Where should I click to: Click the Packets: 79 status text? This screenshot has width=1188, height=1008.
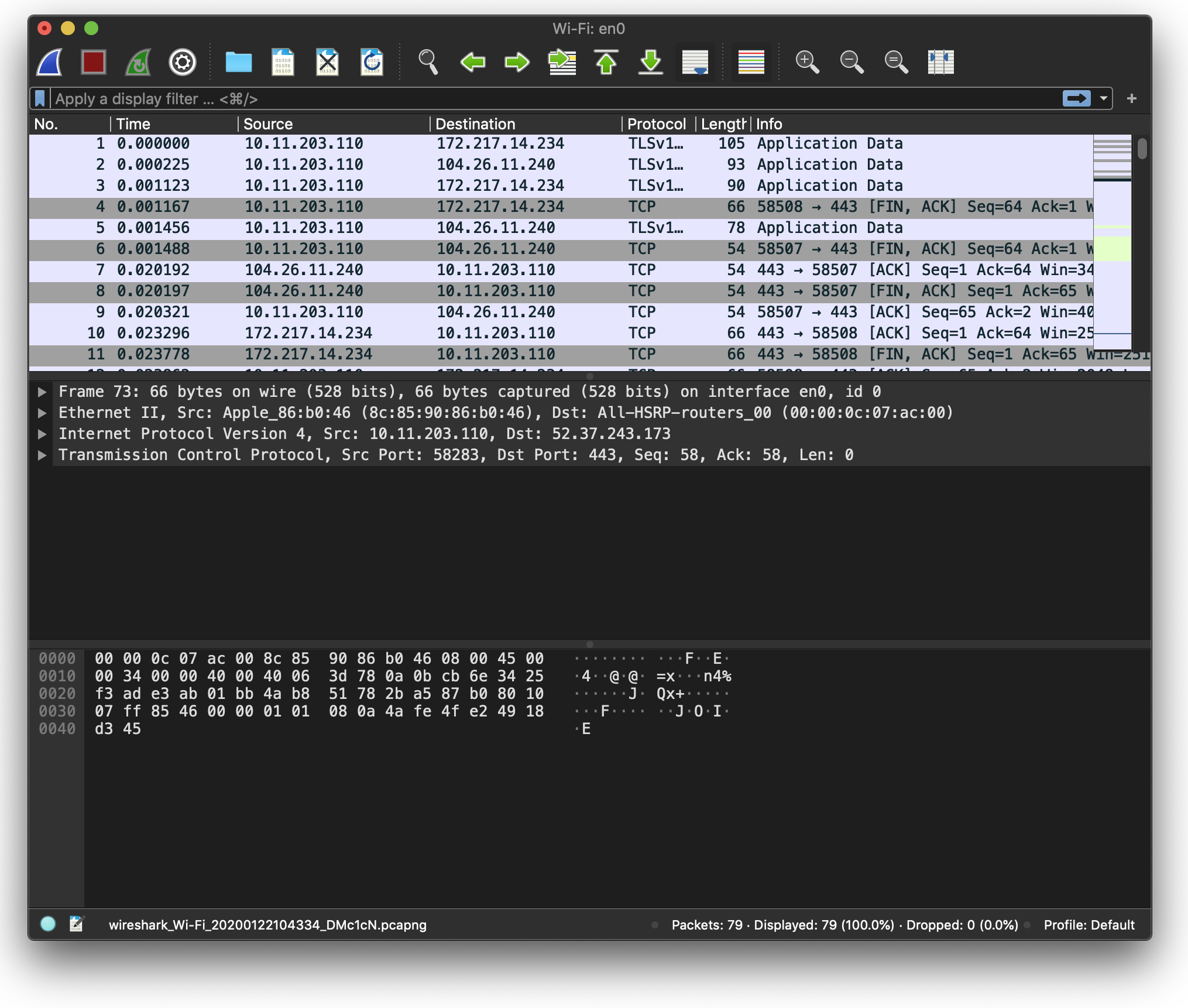[707, 925]
